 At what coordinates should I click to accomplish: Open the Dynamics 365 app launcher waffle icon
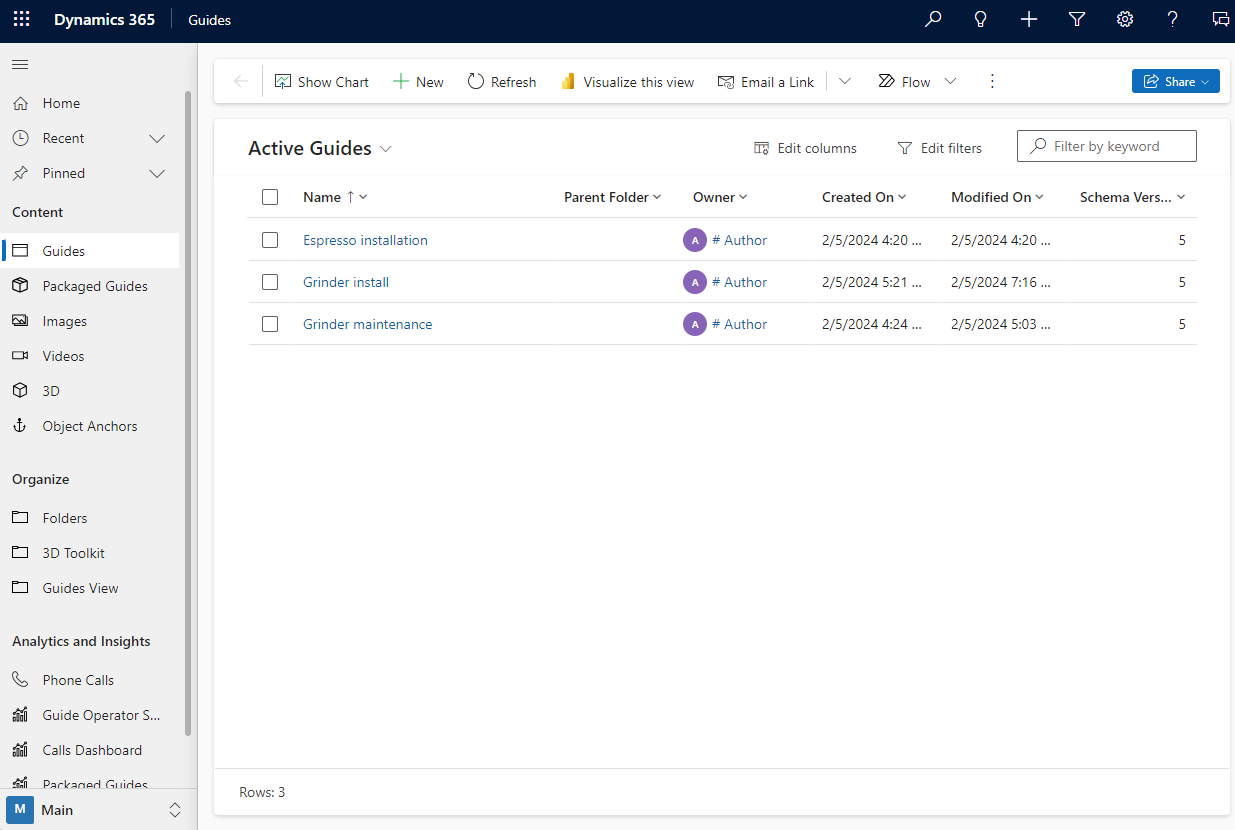coord(21,19)
